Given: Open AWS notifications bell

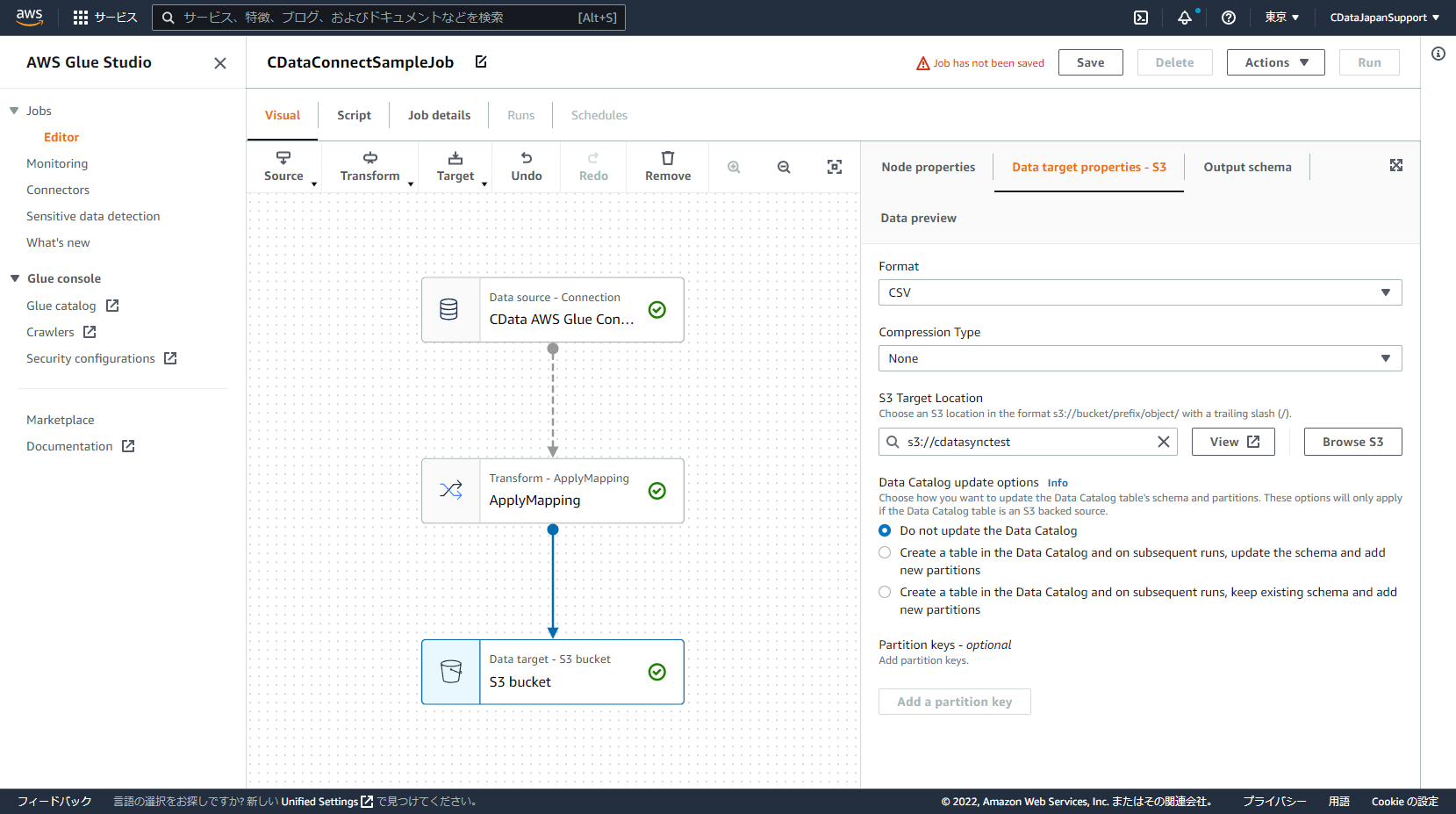Looking at the screenshot, I should click(1184, 17).
